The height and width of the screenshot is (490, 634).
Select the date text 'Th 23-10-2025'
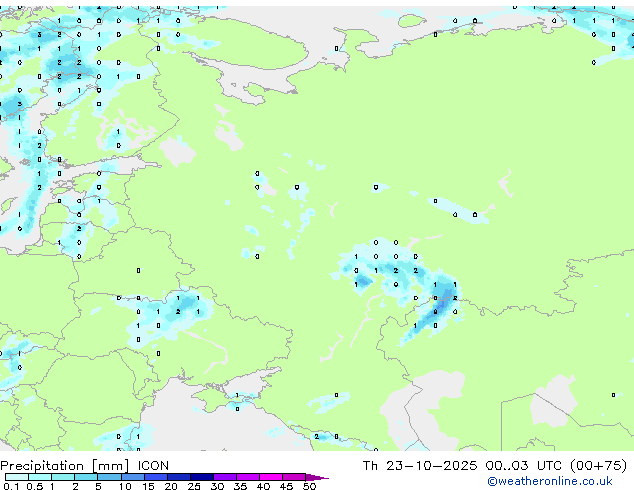(x=420, y=466)
